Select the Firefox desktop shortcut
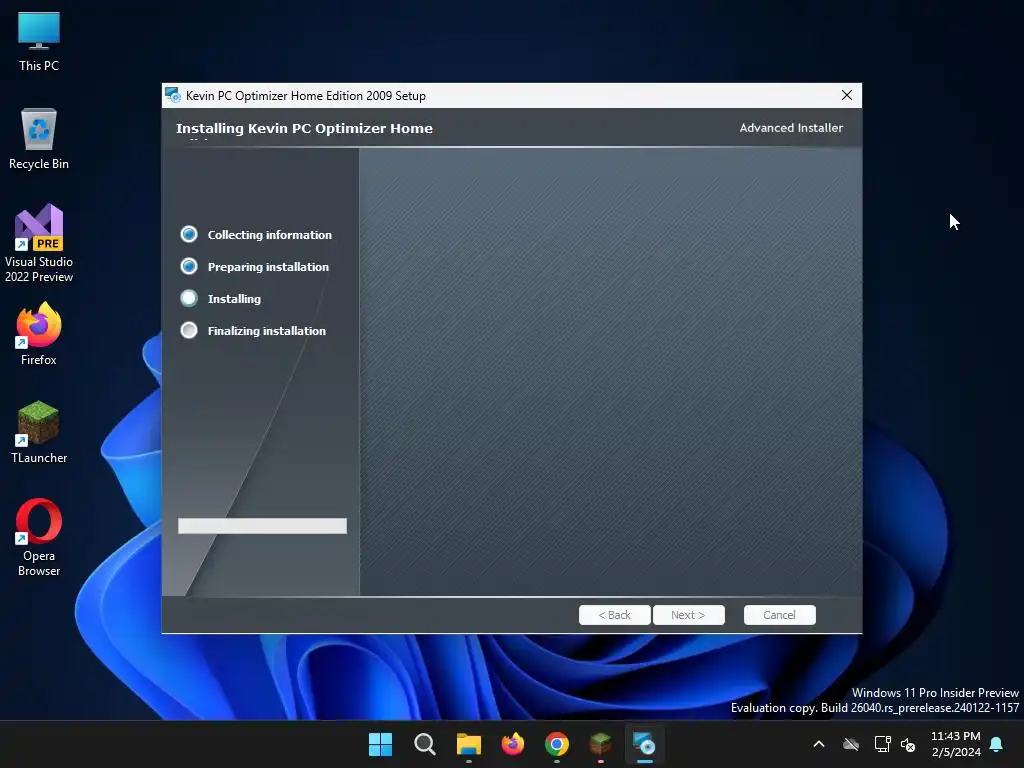This screenshot has width=1024, height=768. [39, 334]
